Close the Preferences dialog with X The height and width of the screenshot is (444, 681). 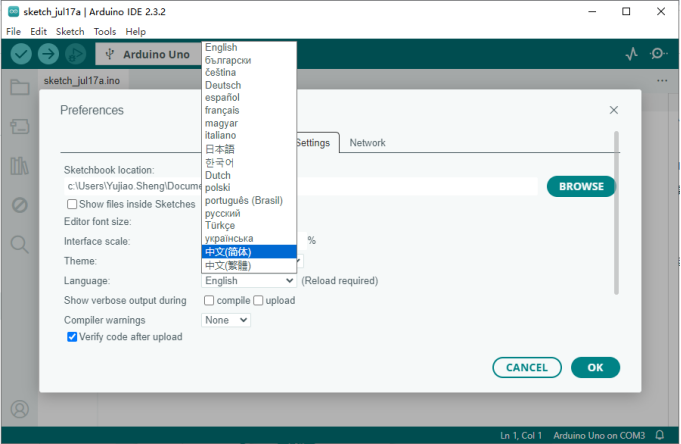pyautogui.click(x=614, y=110)
